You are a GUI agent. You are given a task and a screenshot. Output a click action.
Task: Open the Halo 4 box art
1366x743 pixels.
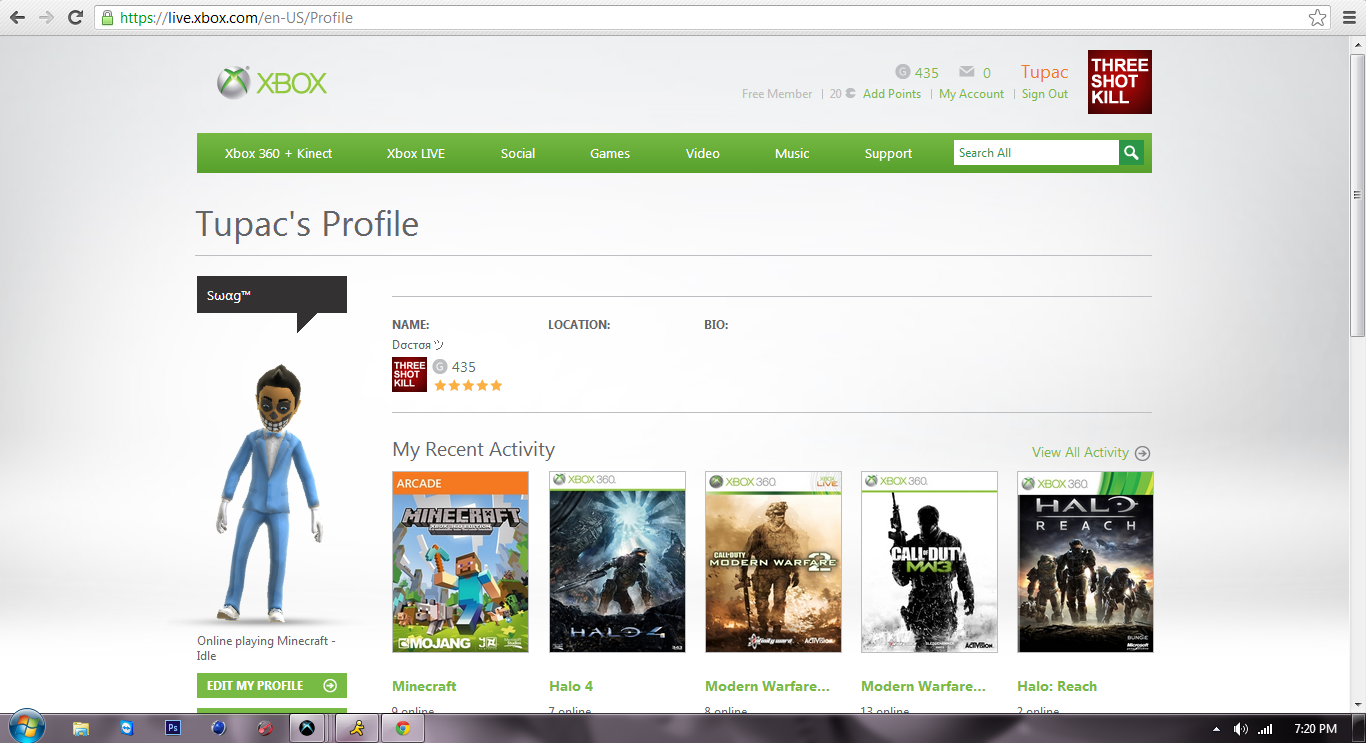click(617, 562)
